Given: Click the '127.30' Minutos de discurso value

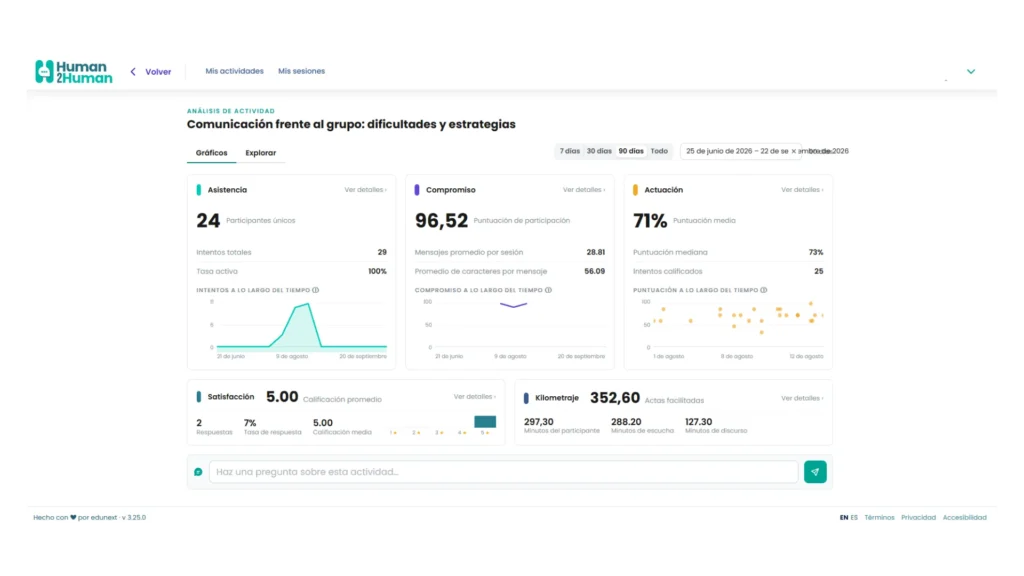Looking at the screenshot, I should (698, 423).
